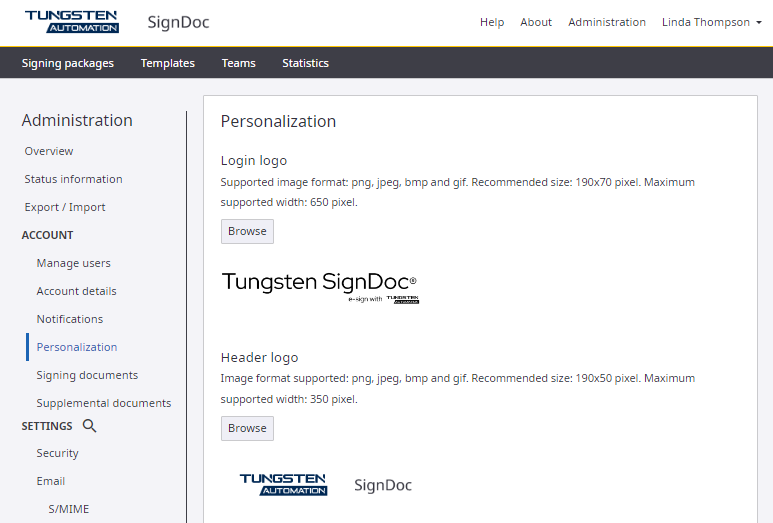The width and height of the screenshot is (773, 523).
Task: Open S/MIME settings in sidebar
Action: pos(69,509)
